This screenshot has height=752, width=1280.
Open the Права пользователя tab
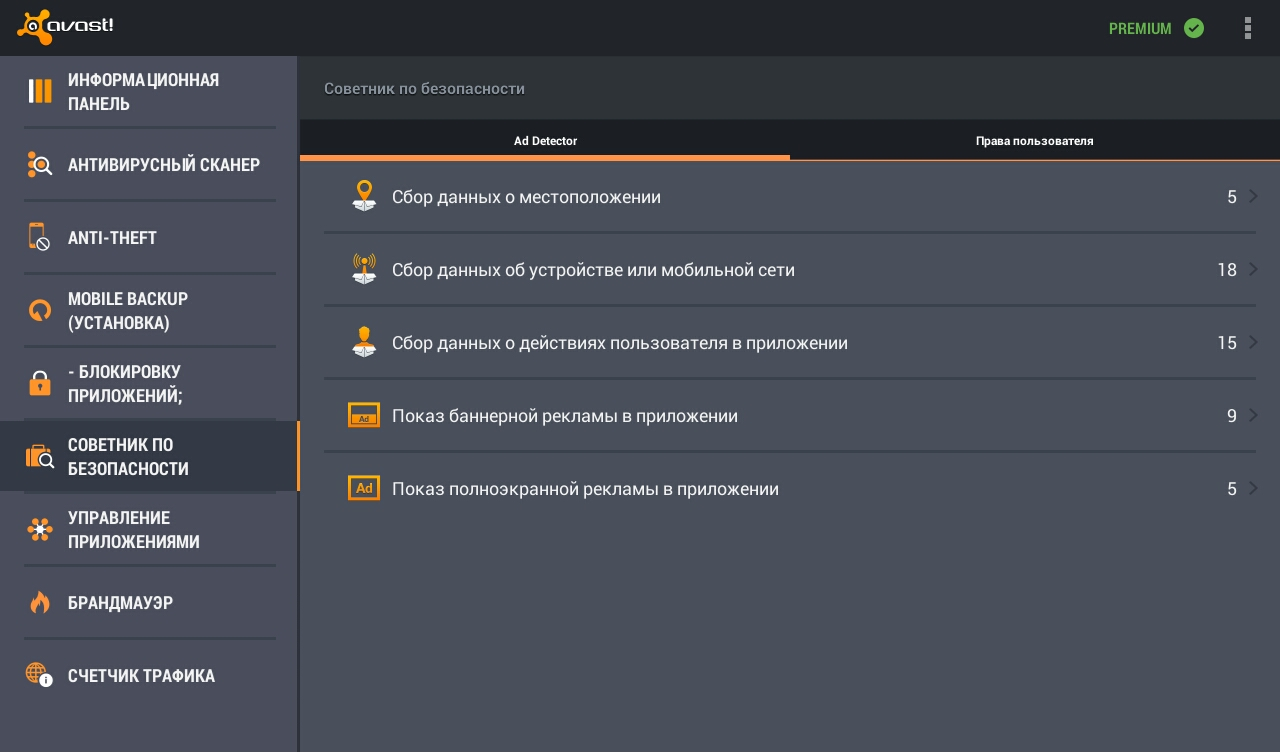click(x=1035, y=141)
